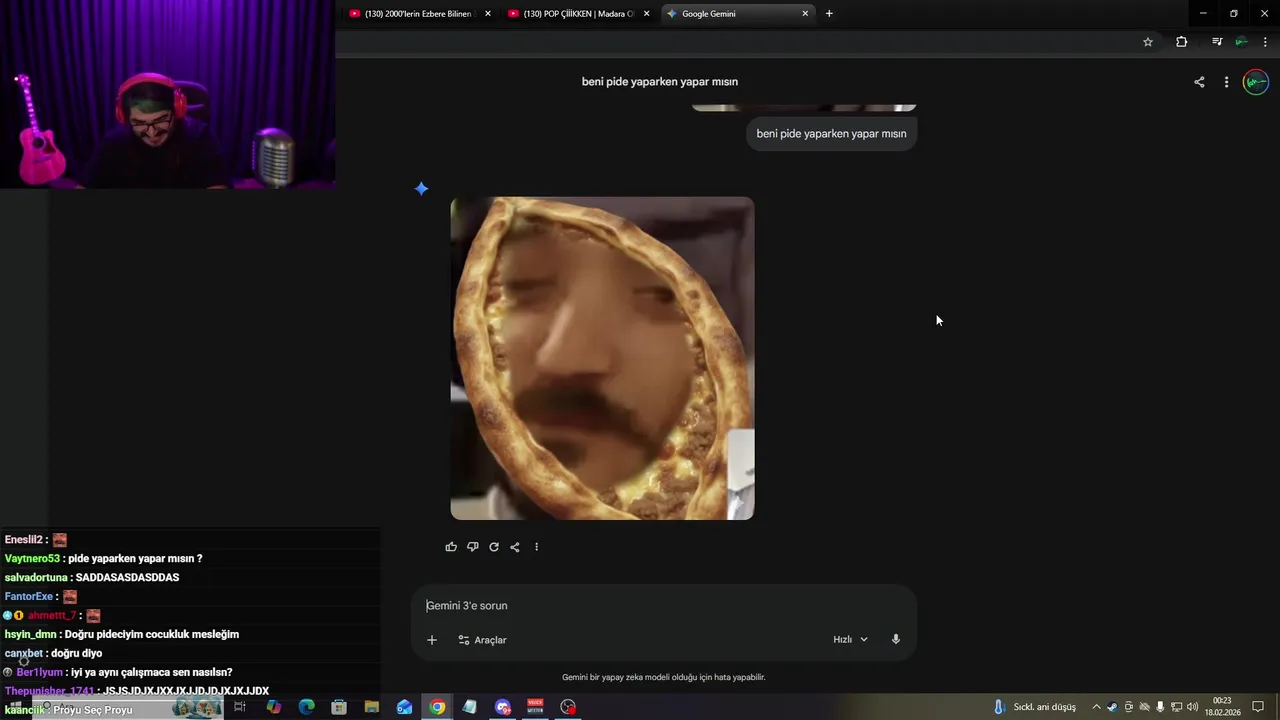
Task: Open the Voicemeeter app in taskbar
Action: 535,707
